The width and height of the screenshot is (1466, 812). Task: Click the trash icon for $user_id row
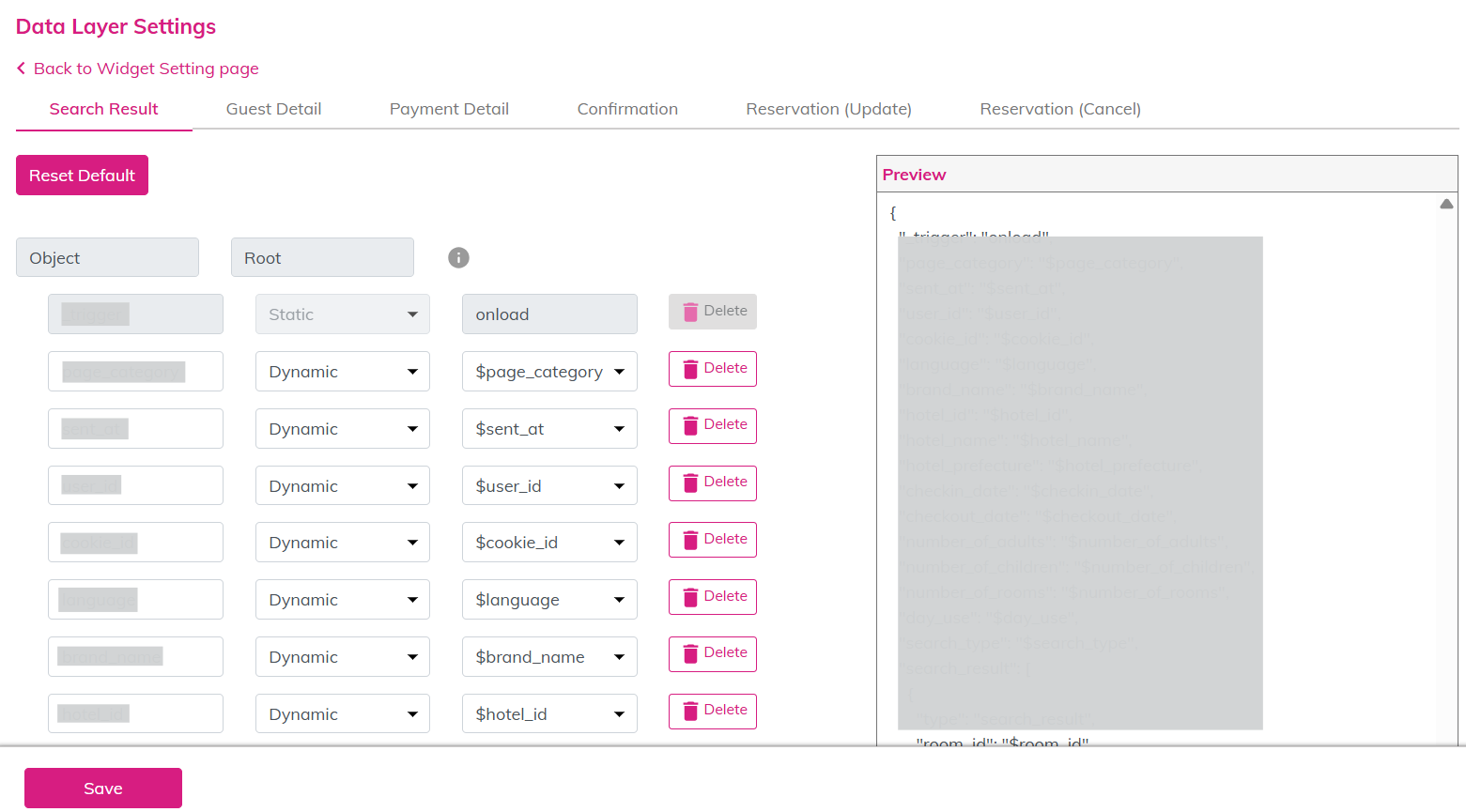click(x=690, y=483)
